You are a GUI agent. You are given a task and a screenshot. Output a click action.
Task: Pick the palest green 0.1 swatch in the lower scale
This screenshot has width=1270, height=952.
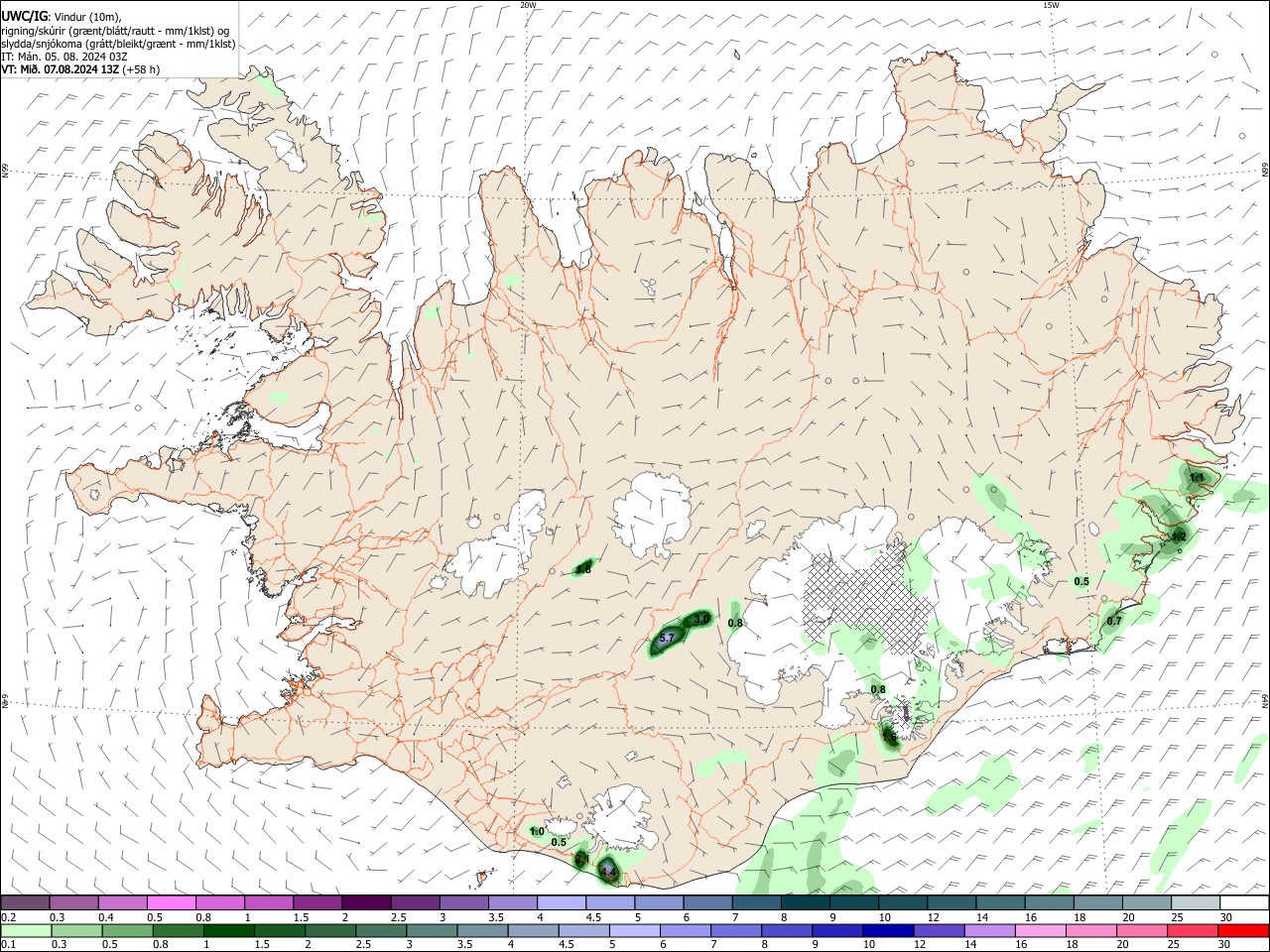click(25, 931)
